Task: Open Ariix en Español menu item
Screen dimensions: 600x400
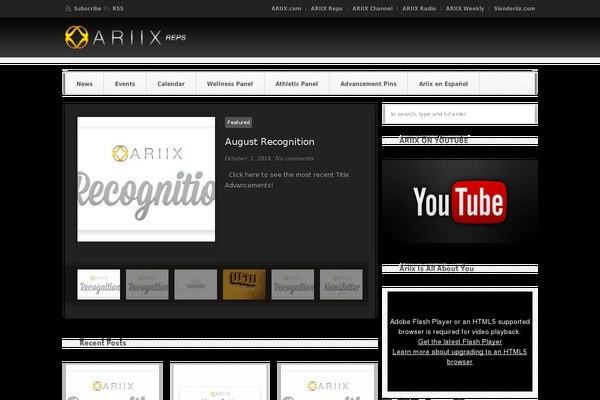Action: click(x=443, y=83)
